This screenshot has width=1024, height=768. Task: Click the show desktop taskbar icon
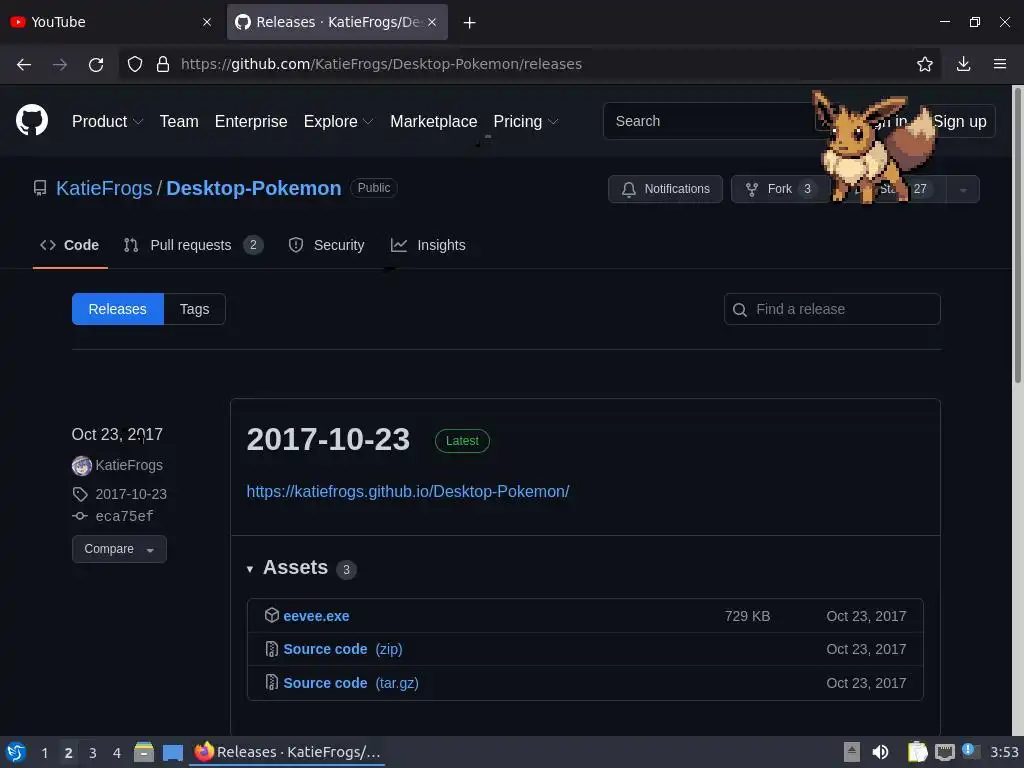point(172,753)
